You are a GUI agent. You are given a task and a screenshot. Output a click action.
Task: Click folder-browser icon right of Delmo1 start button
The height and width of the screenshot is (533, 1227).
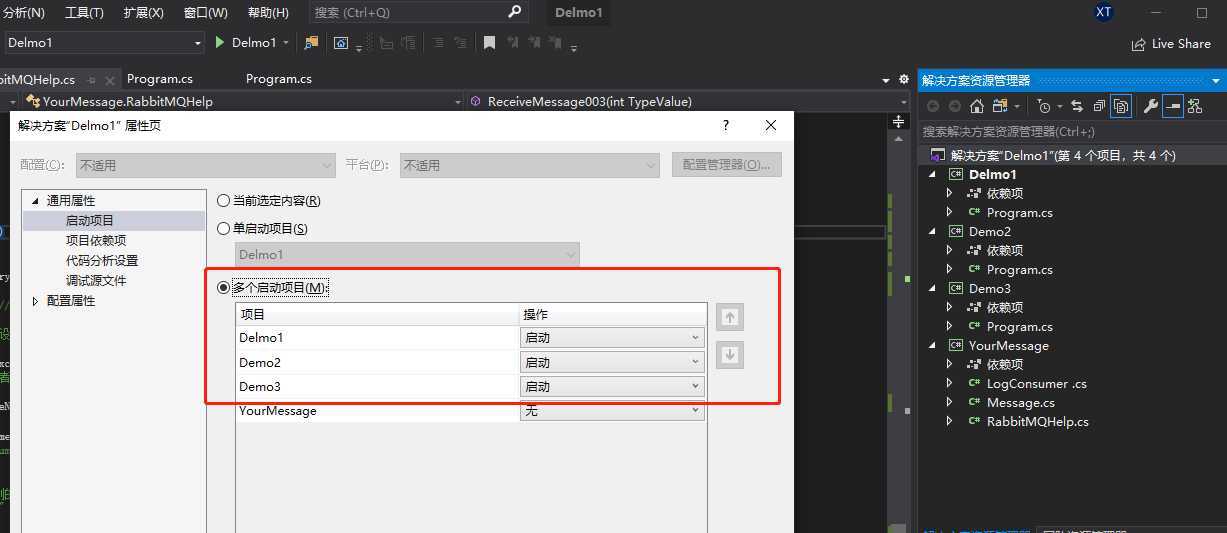tap(312, 42)
